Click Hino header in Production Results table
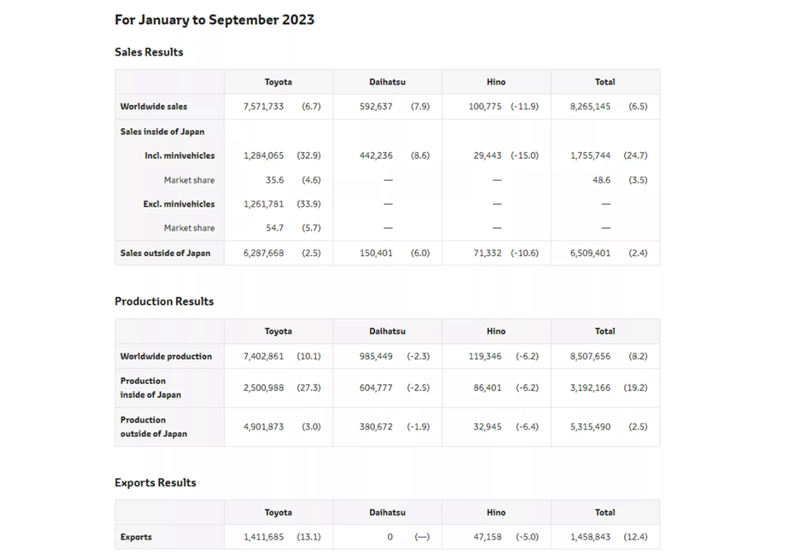 pos(496,332)
